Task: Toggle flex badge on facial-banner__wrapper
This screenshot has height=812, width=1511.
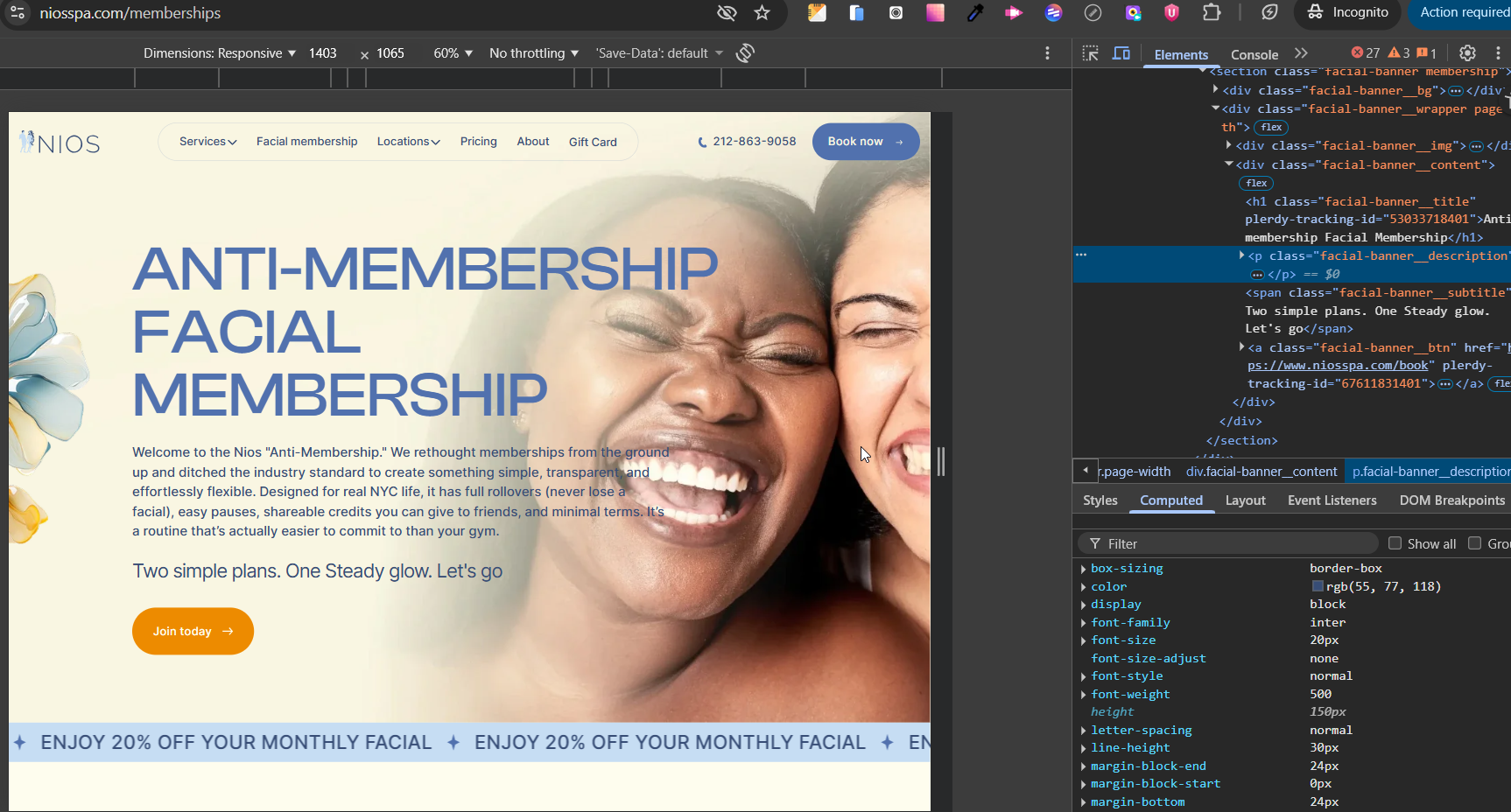Action: coord(1271,127)
